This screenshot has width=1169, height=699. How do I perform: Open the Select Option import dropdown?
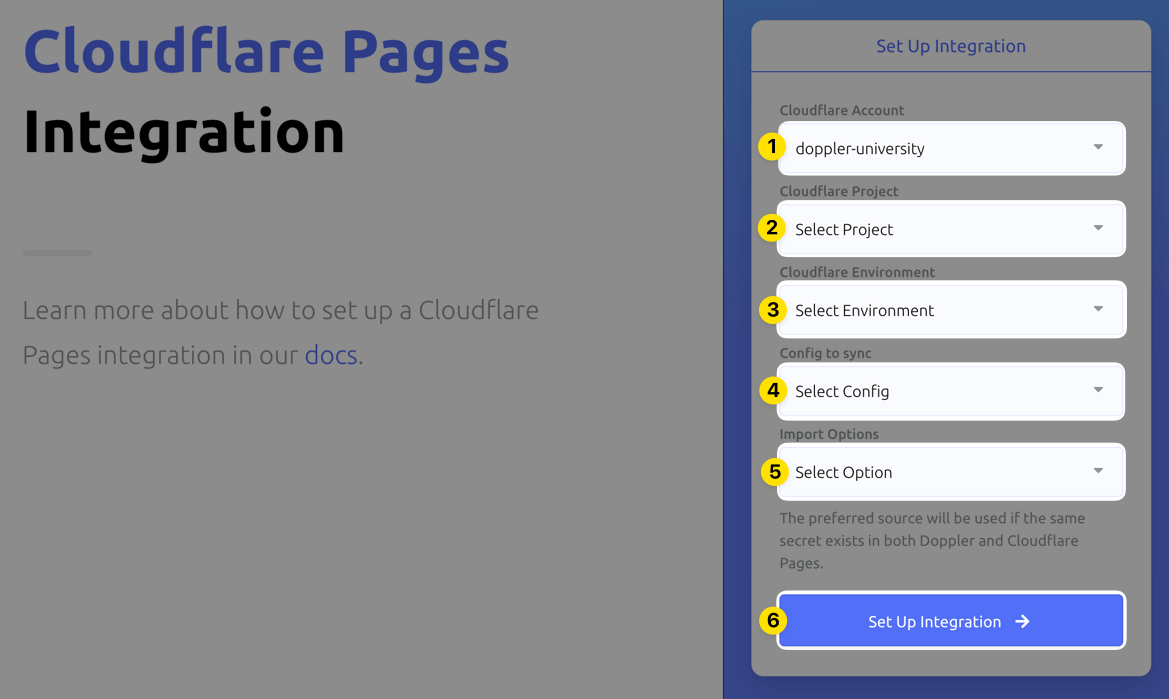(x=951, y=472)
